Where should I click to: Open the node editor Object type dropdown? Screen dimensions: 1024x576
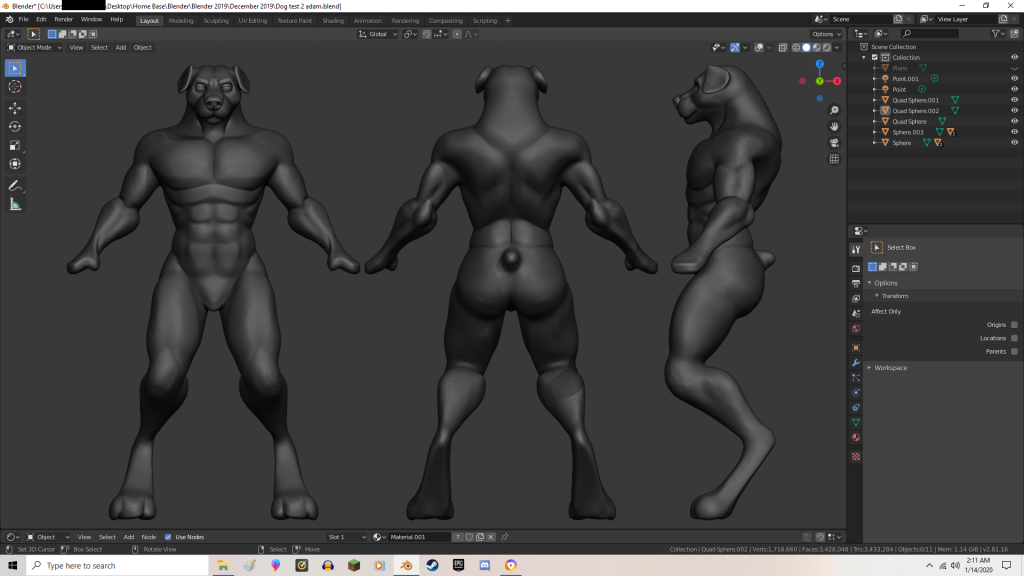[x=48, y=537]
